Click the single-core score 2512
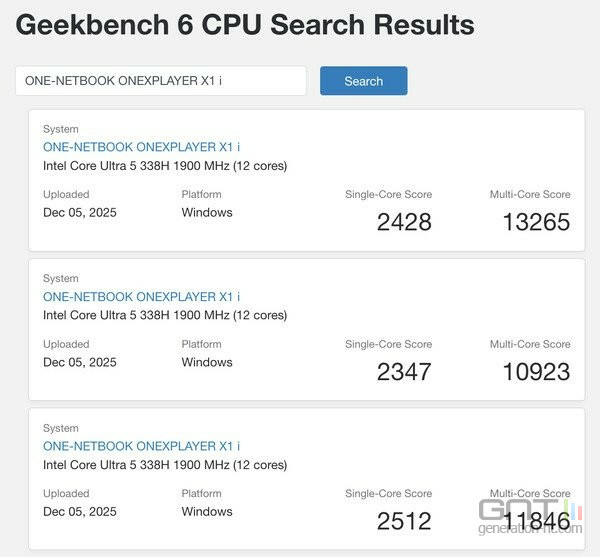Viewport: 600px width, 557px height. [404, 521]
